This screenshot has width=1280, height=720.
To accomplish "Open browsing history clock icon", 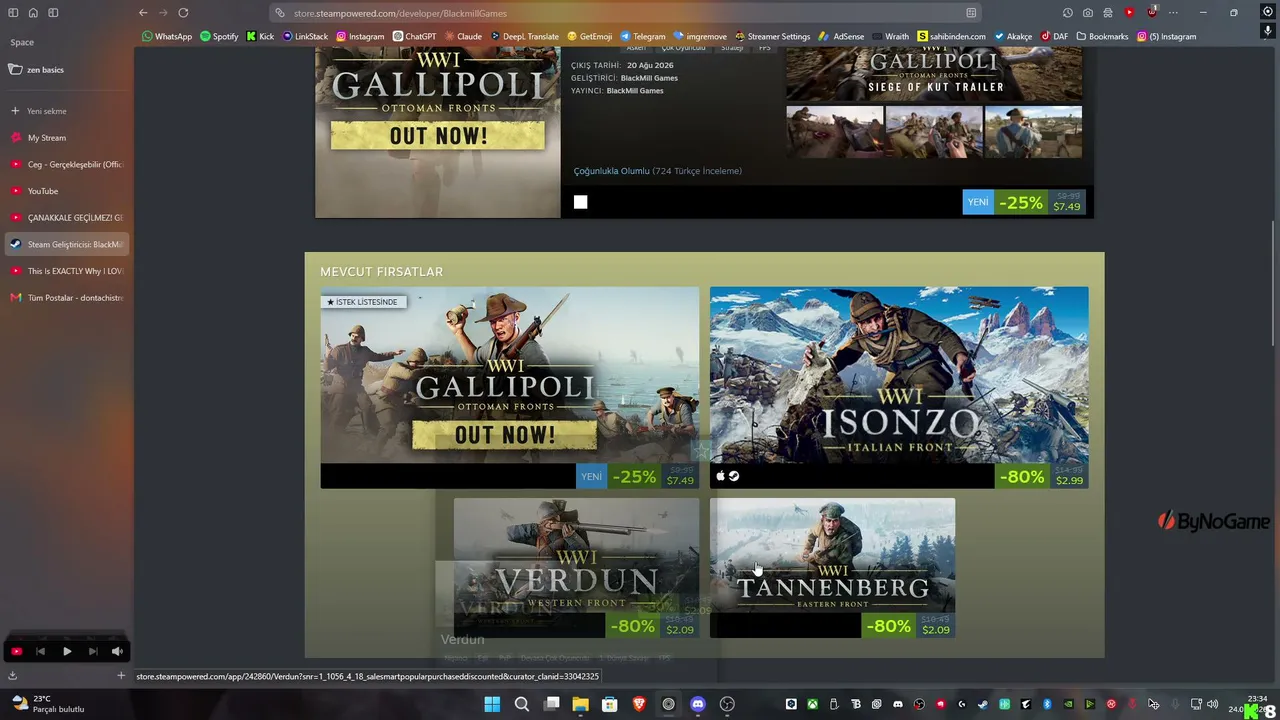I will click(1067, 13).
